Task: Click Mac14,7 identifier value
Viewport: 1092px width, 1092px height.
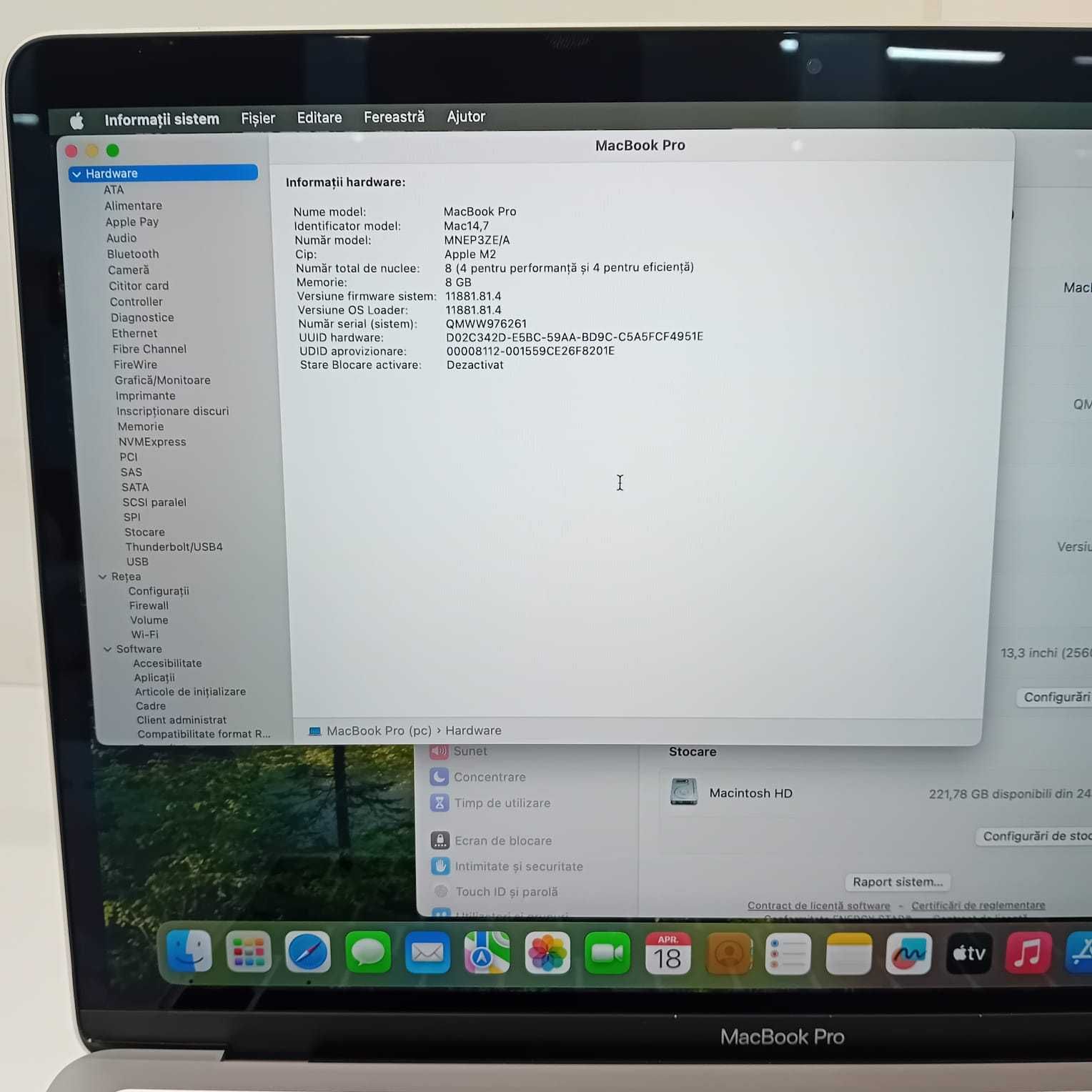Action: pyautogui.click(x=467, y=226)
